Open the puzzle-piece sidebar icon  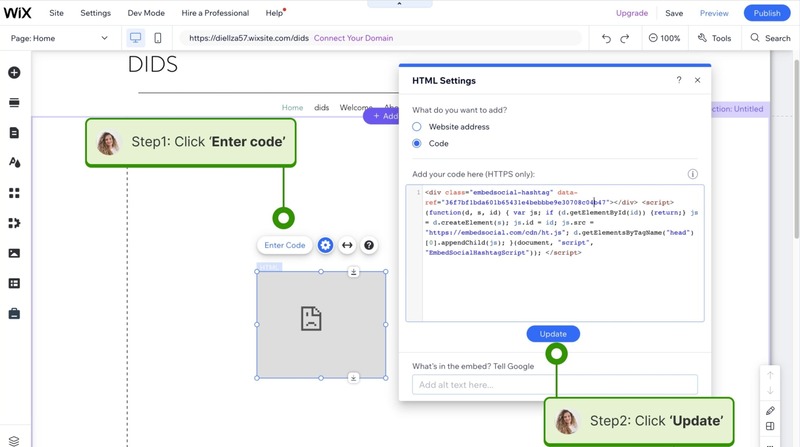point(14,223)
